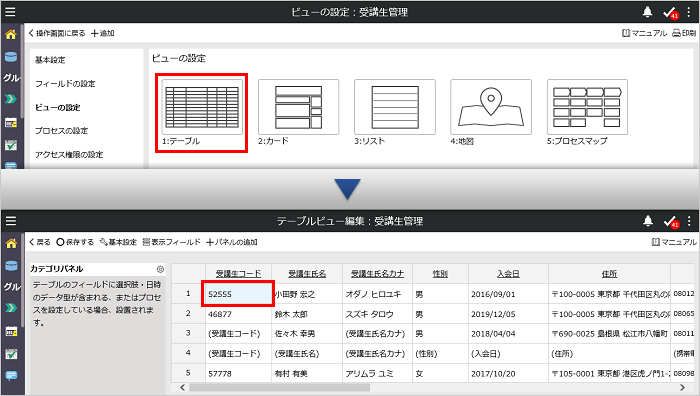Click 受講生氏名カナ column header
The width and height of the screenshot is (700, 396).
coord(377,274)
